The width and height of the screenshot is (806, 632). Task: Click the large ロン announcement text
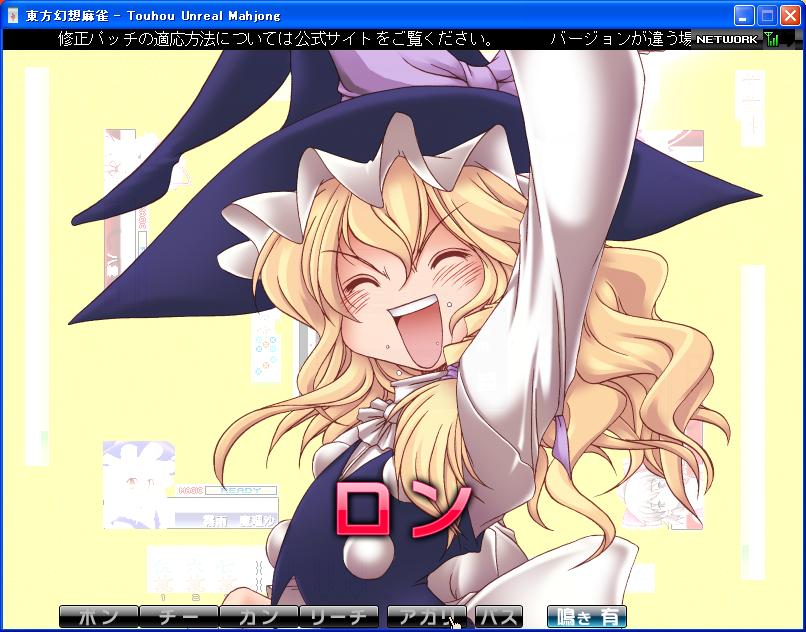click(x=404, y=510)
